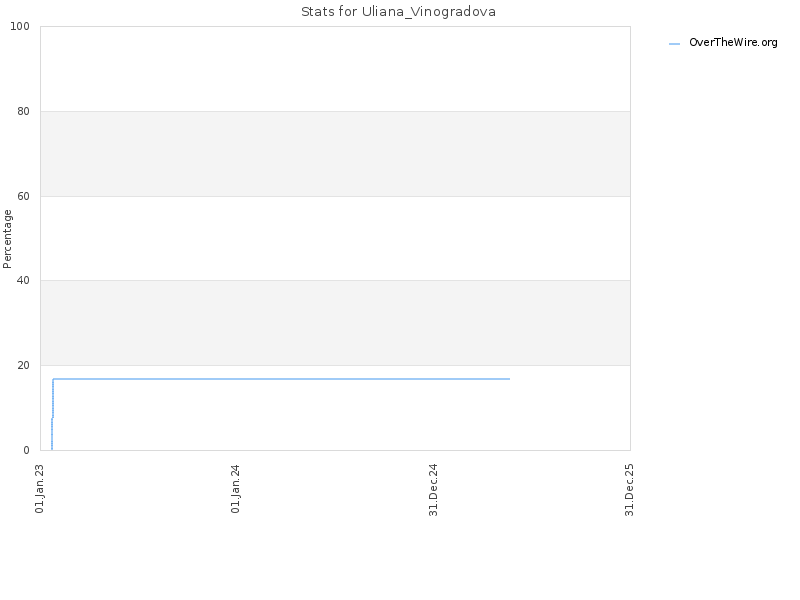Screen dimensions: 800x600
Task: Select the 31.Dec.24 x-axis date label
Action: click(x=433, y=489)
